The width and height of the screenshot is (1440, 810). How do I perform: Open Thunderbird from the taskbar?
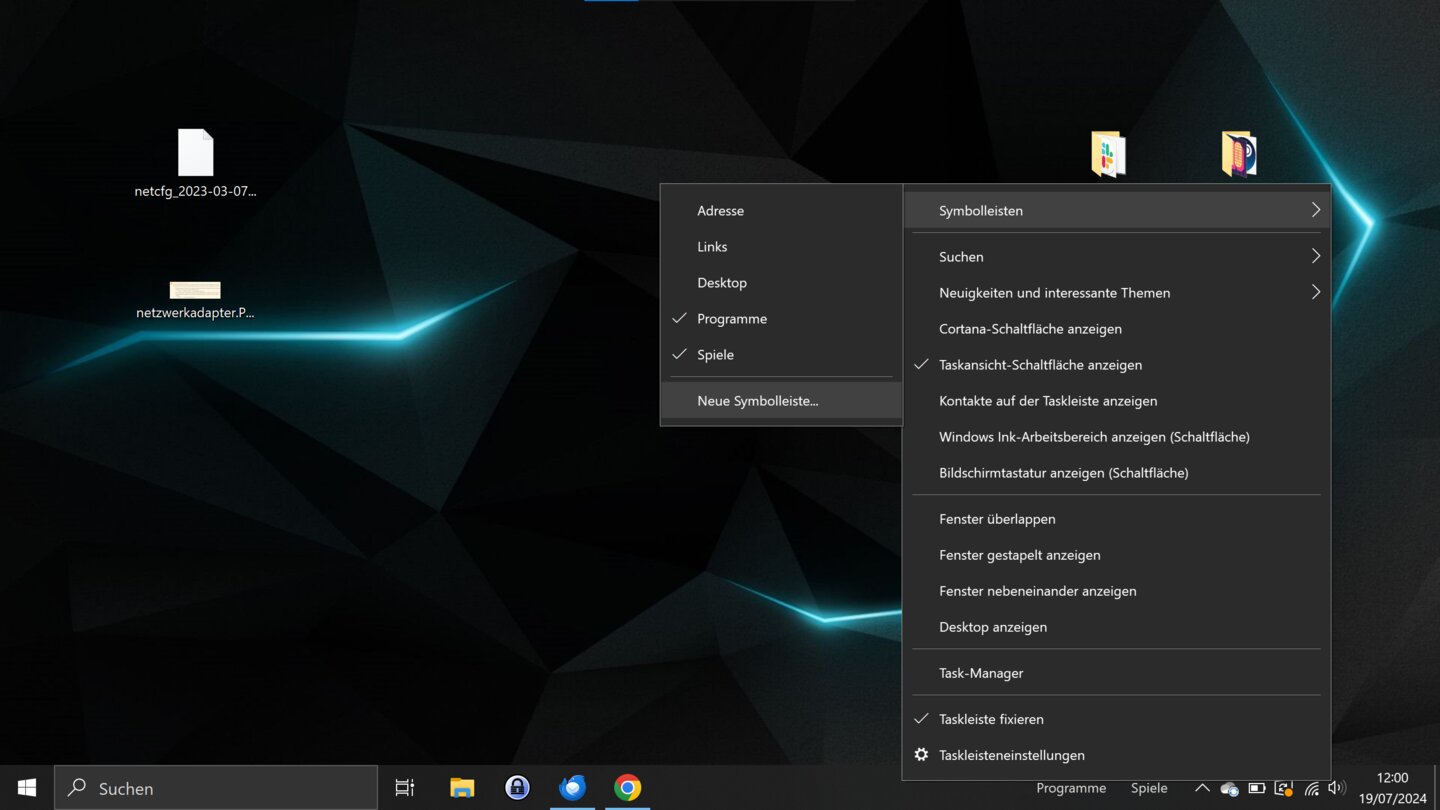[x=573, y=788]
